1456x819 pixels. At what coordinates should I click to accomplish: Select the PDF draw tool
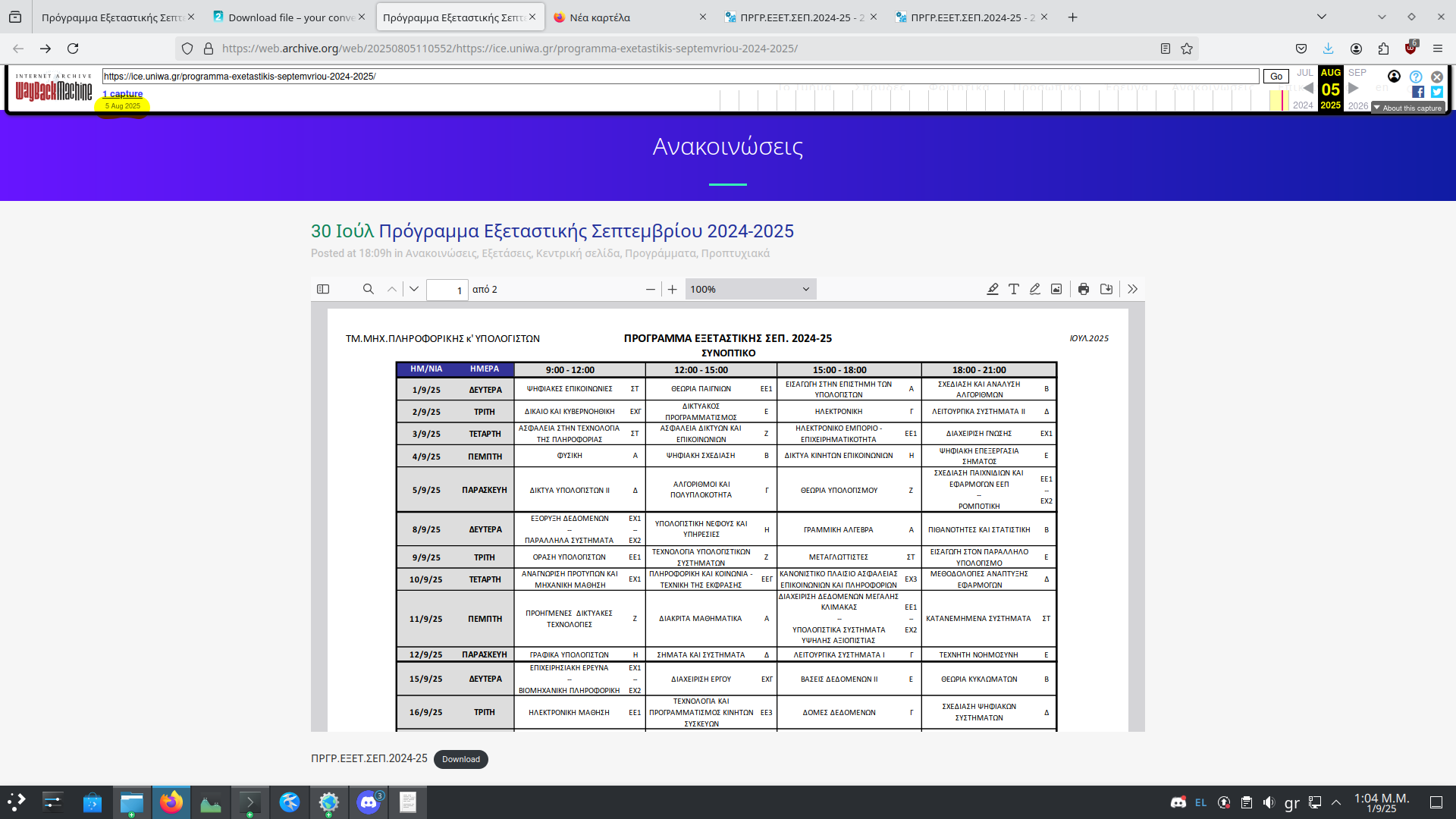[x=1034, y=289]
